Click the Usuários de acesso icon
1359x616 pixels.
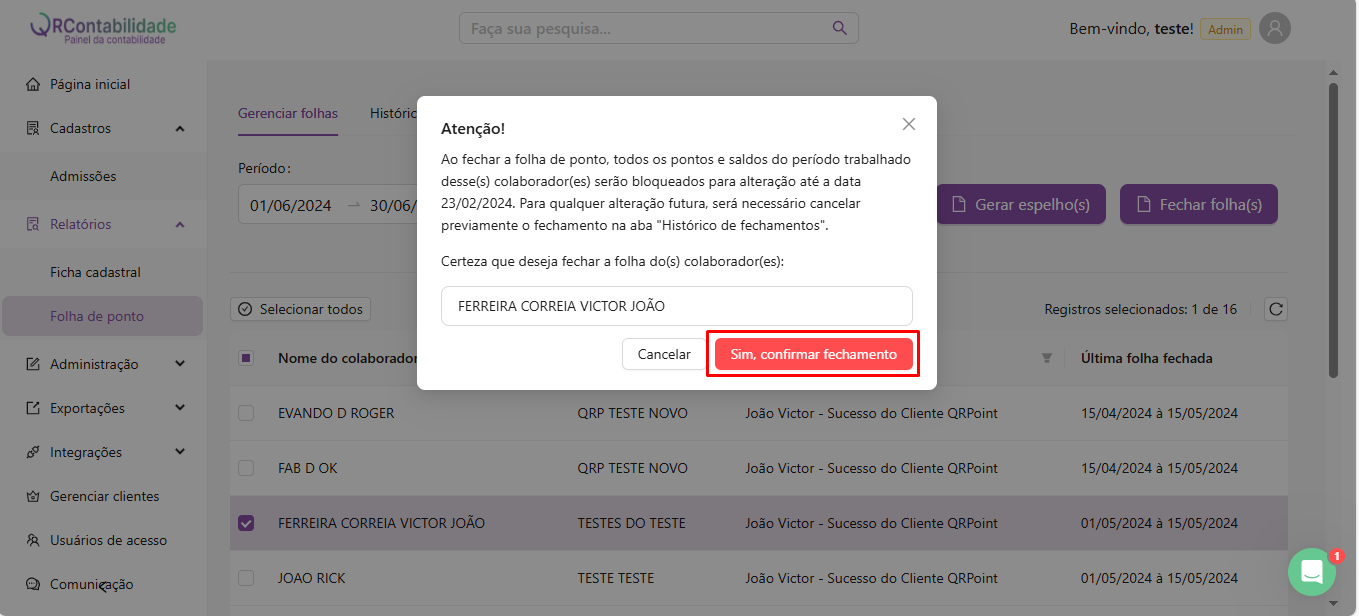click(x=33, y=540)
